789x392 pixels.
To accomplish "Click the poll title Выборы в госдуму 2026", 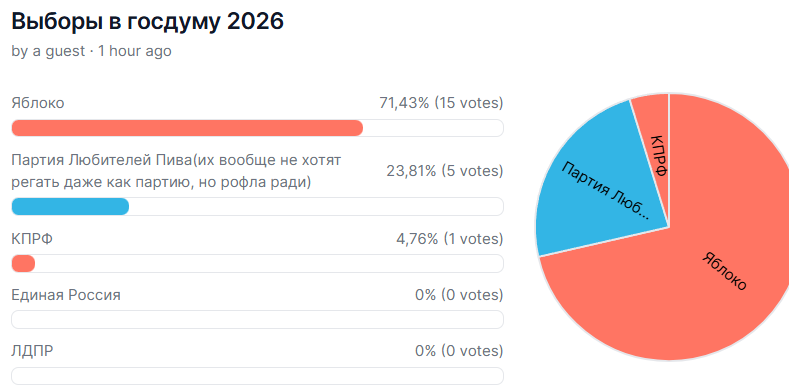I will [x=147, y=22].
